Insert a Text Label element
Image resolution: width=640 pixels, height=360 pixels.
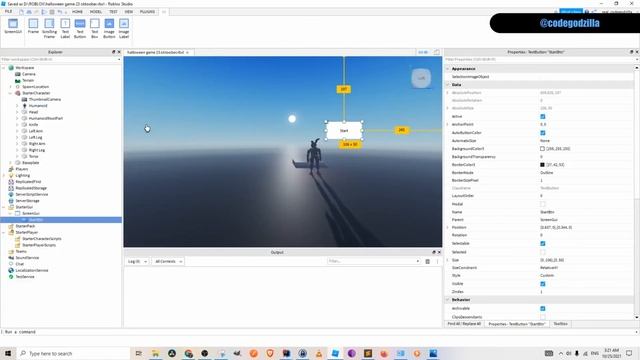pos(65,28)
